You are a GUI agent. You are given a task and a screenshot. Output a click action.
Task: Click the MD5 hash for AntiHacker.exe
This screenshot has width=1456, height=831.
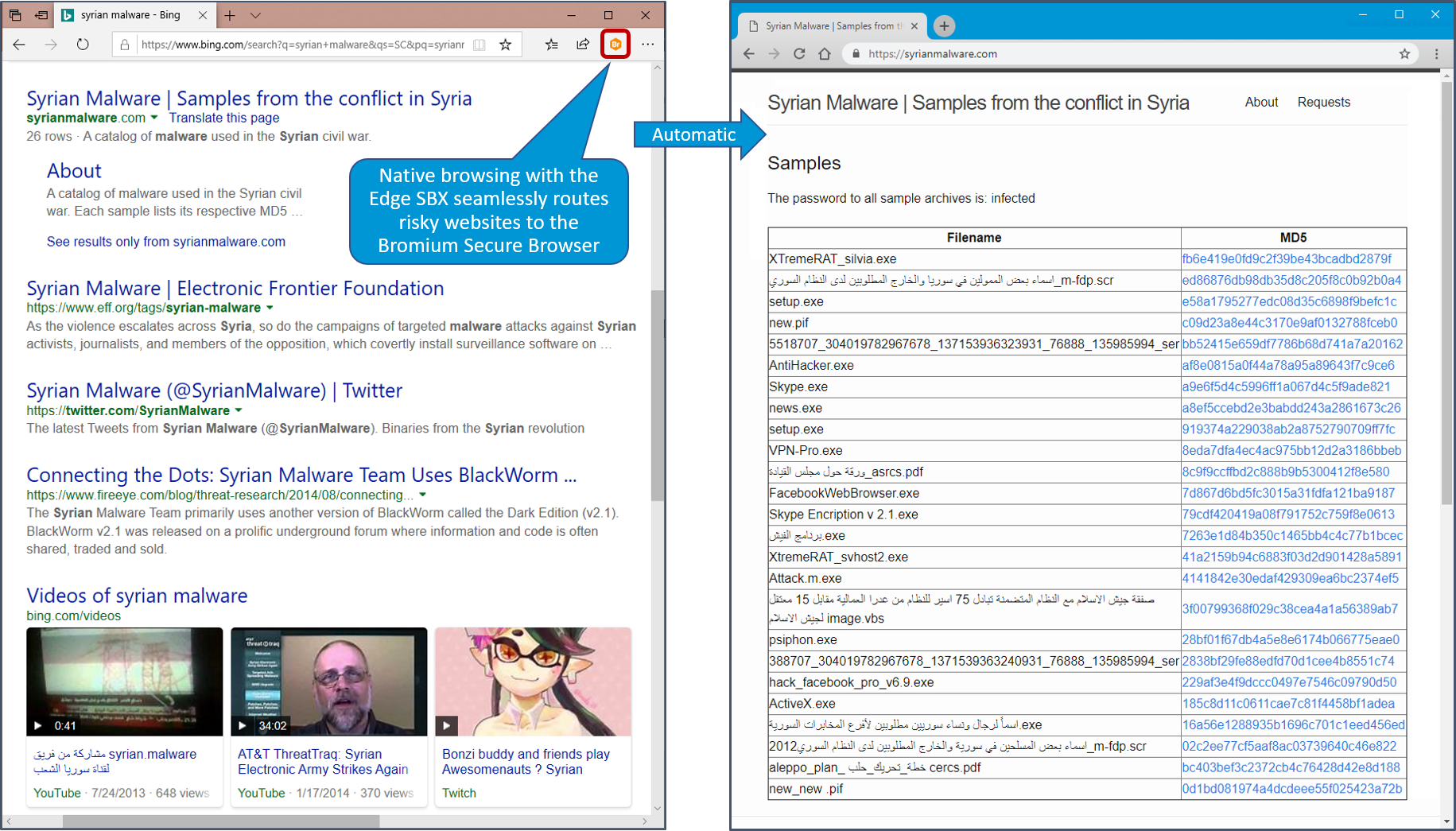click(1288, 366)
